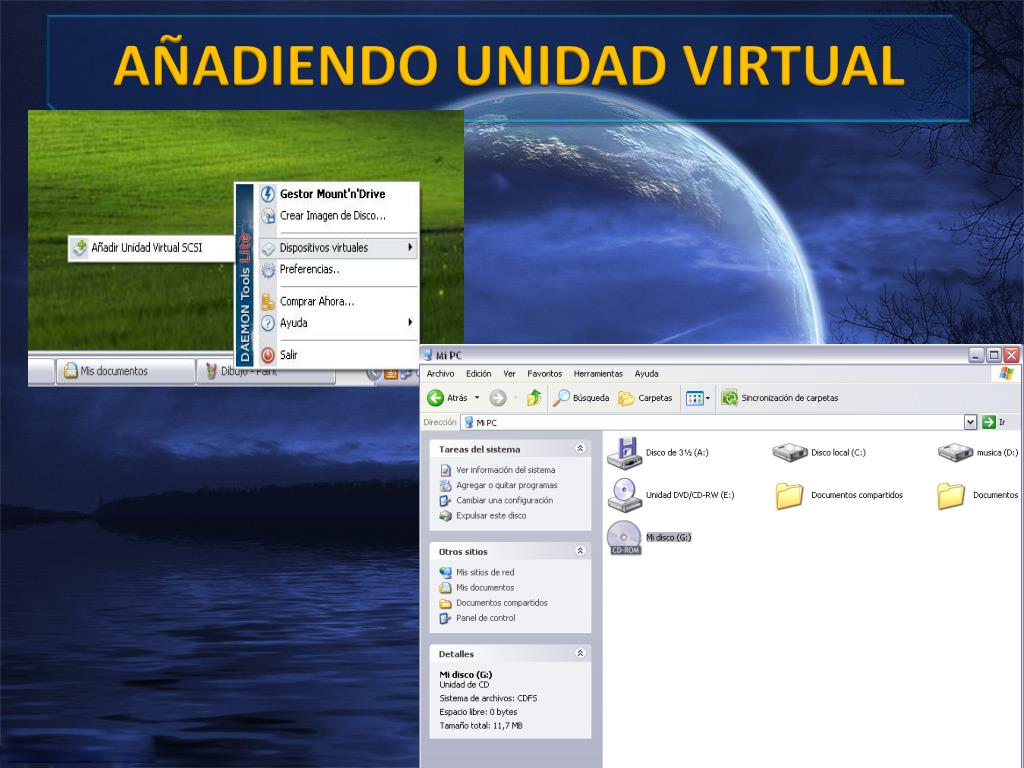Collapse the Tareas del sistema panel
Image resolution: width=1024 pixels, height=768 pixels.
(579, 449)
